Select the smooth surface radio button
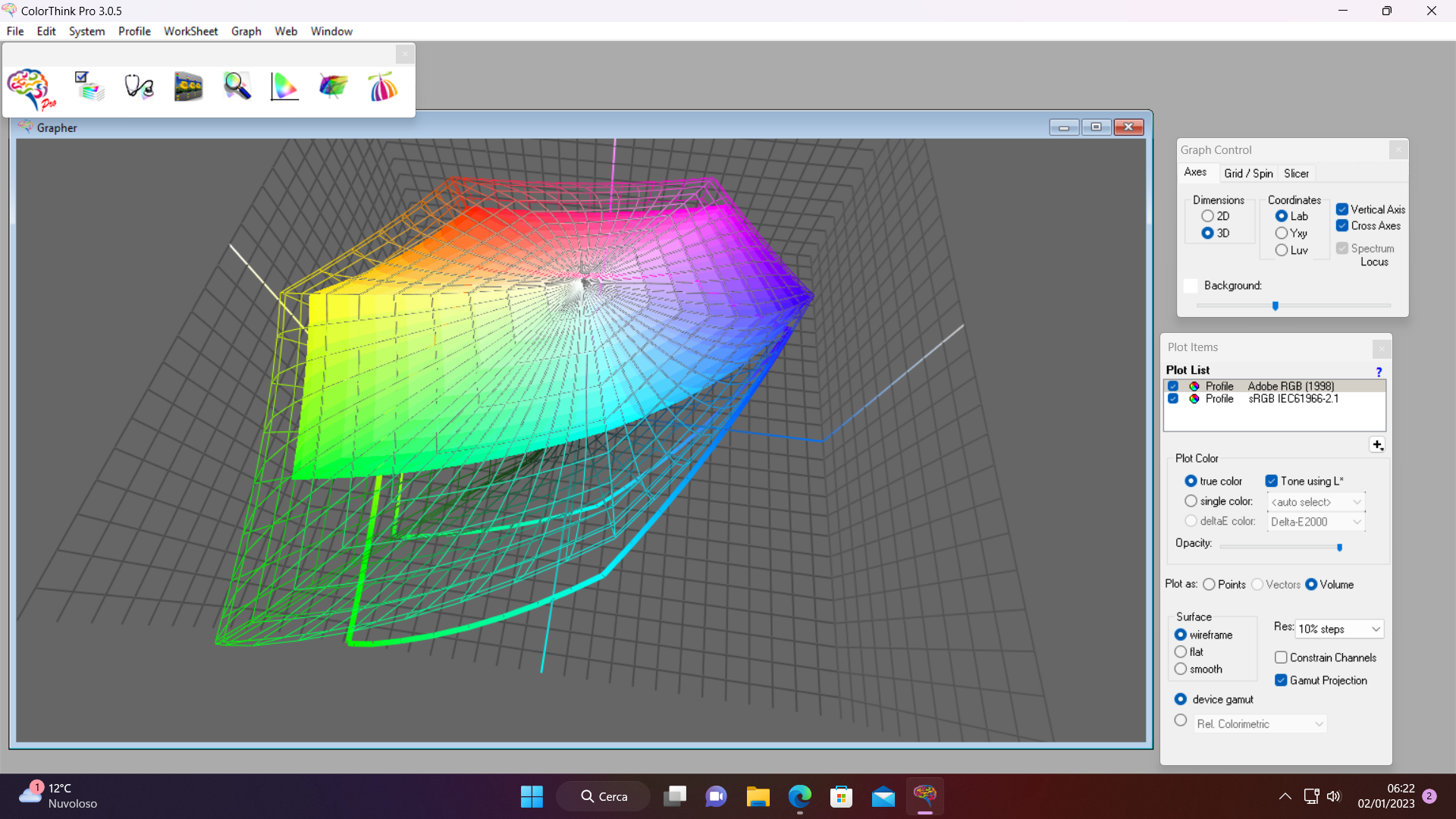 click(1181, 669)
